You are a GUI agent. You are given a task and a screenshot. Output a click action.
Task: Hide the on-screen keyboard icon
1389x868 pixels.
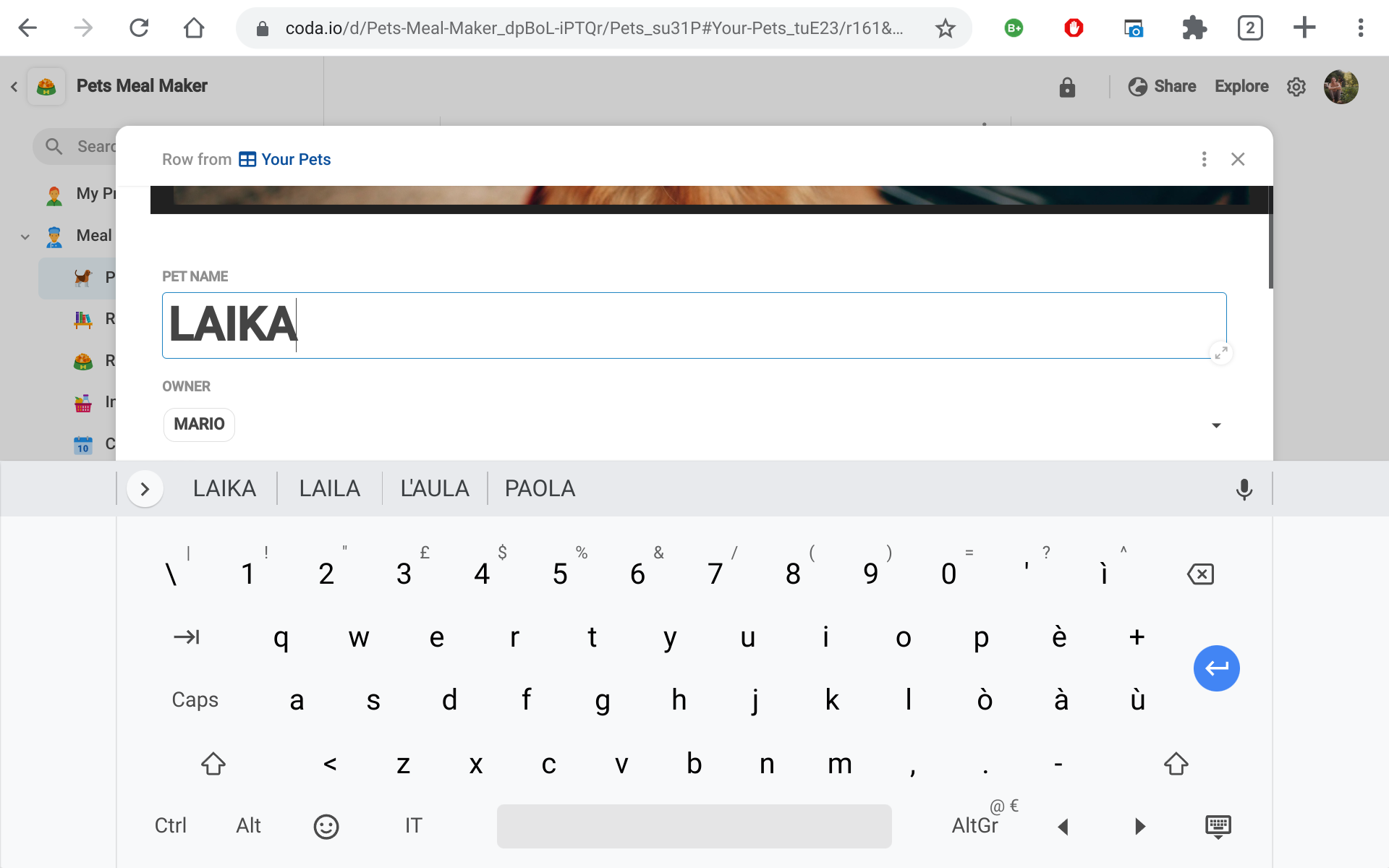(1218, 826)
